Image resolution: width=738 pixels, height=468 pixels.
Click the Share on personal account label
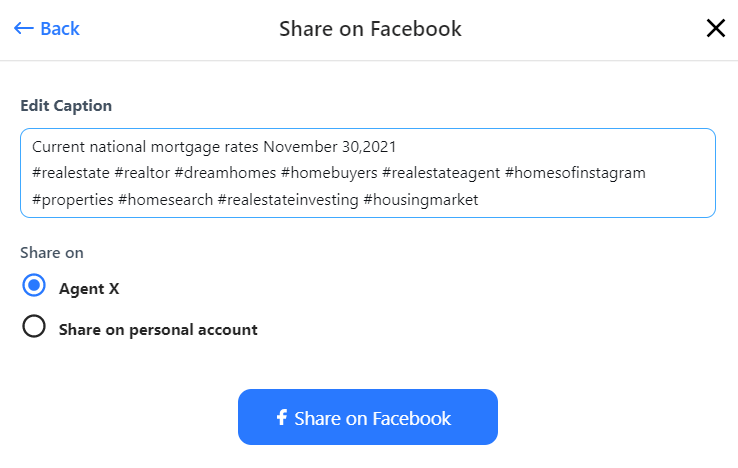(x=158, y=329)
